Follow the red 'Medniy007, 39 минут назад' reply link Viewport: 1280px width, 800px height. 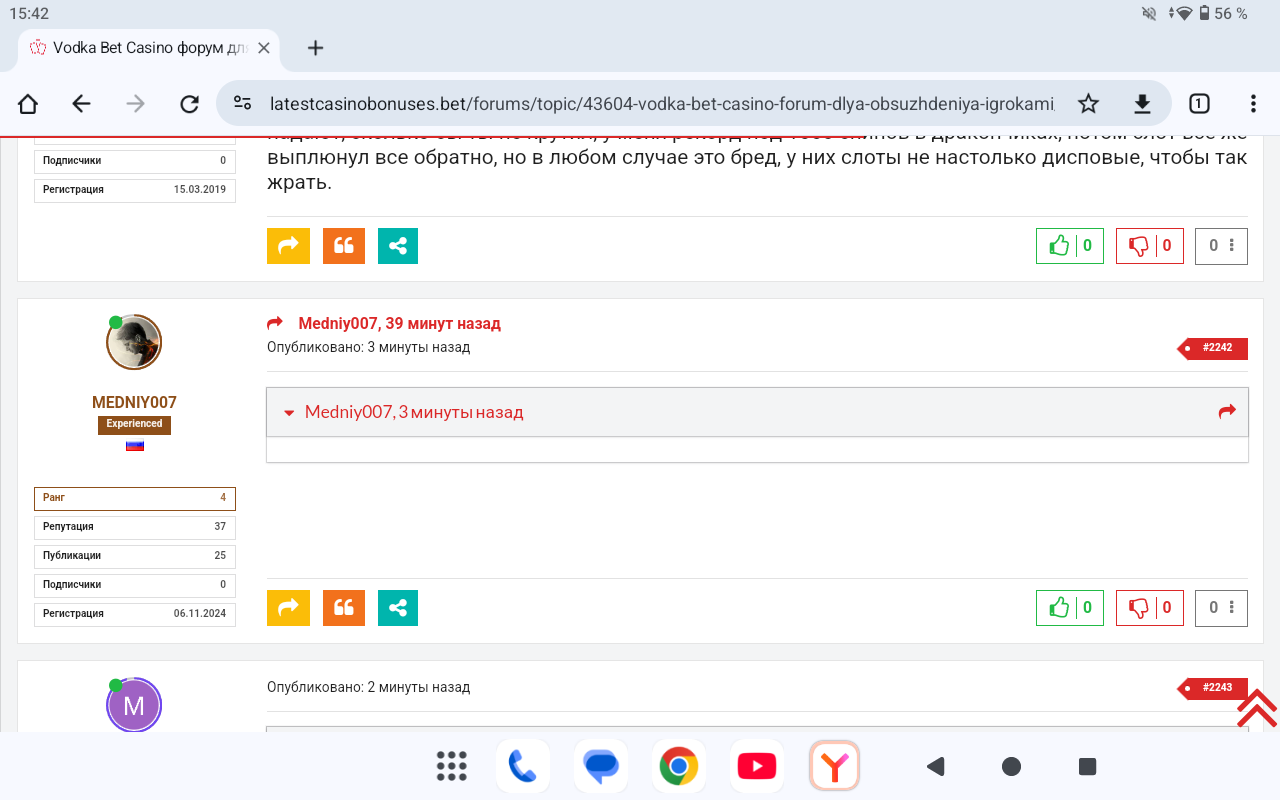pos(398,323)
